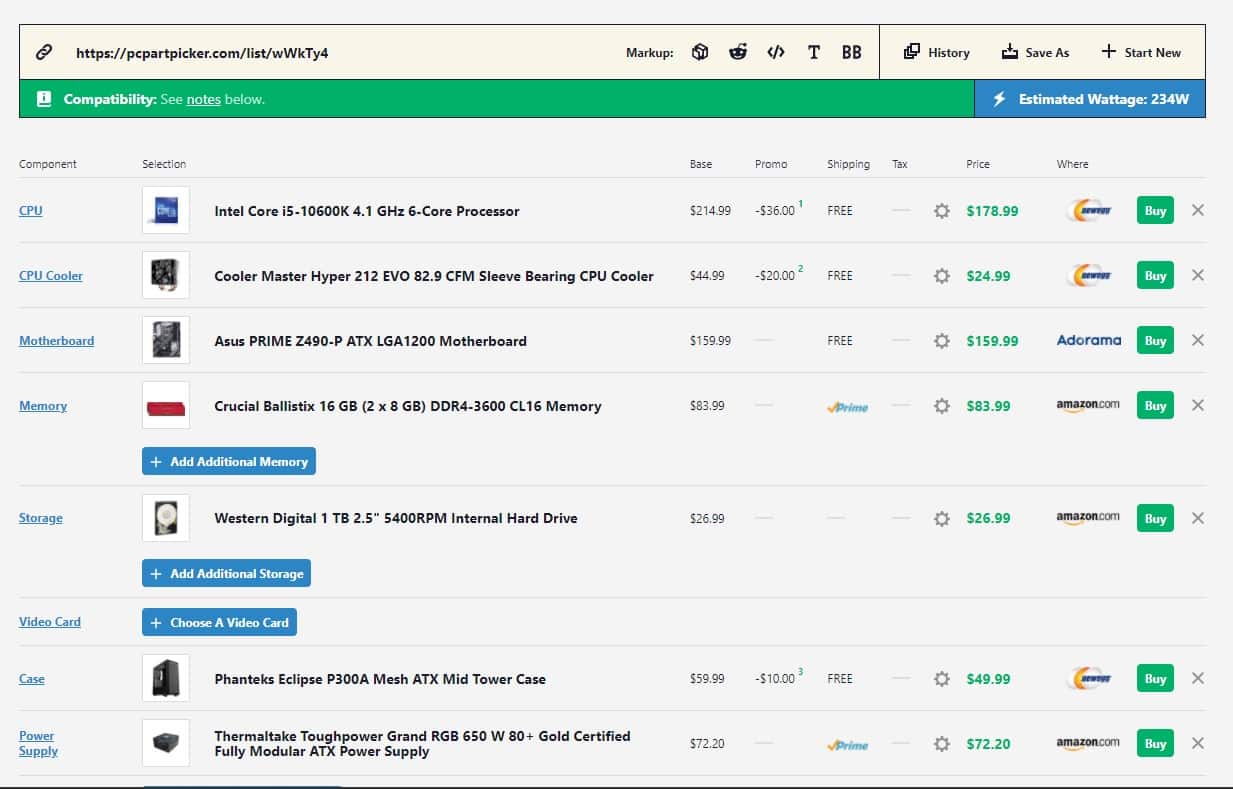Open price settings gear for CPU Cooler
The width and height of the screenshot is (1233, 789).
tap(941, 276)
